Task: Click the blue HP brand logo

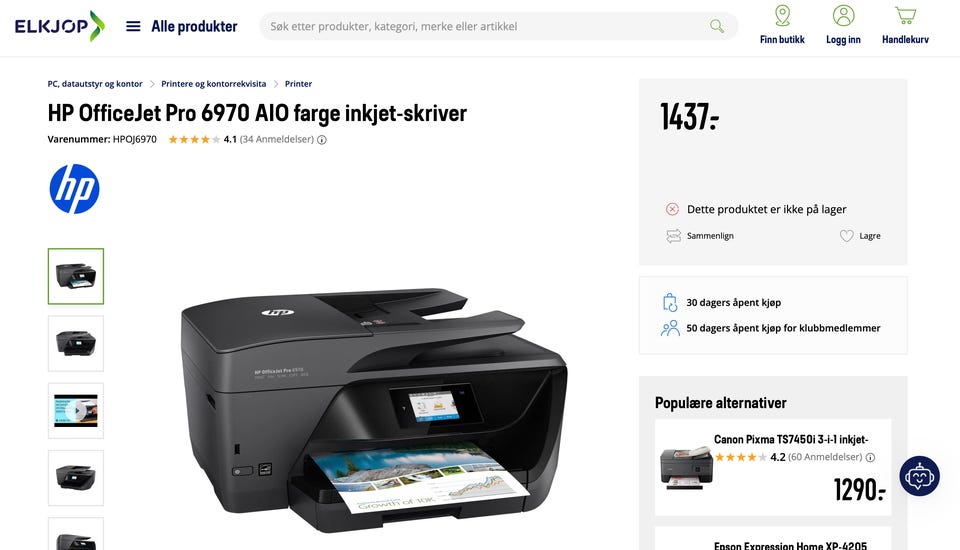Action: coord(74,189)
